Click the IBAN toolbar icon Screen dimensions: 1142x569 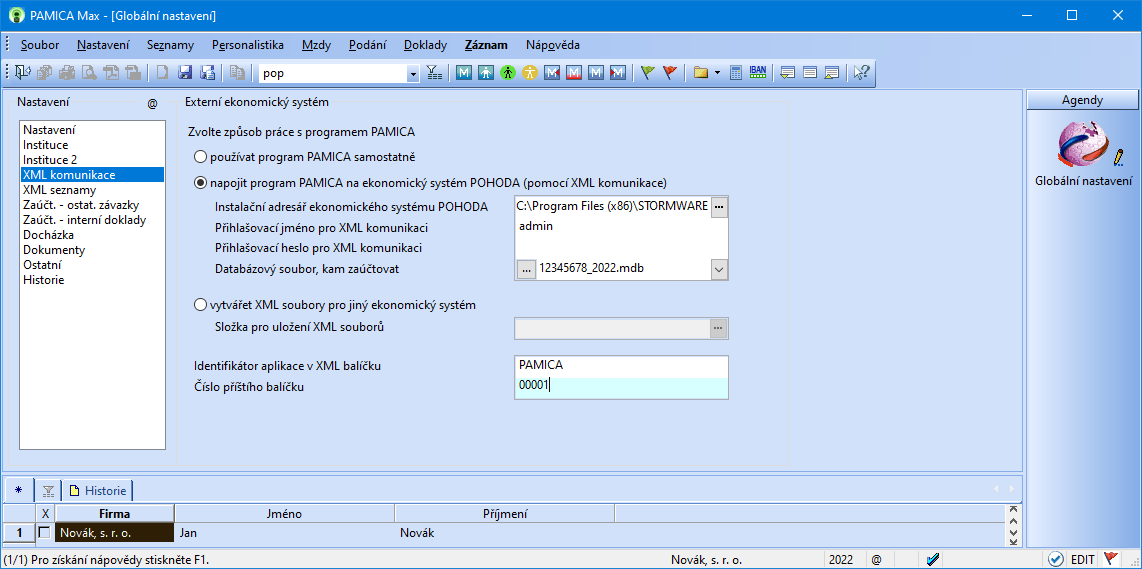[x=758, y=72]
